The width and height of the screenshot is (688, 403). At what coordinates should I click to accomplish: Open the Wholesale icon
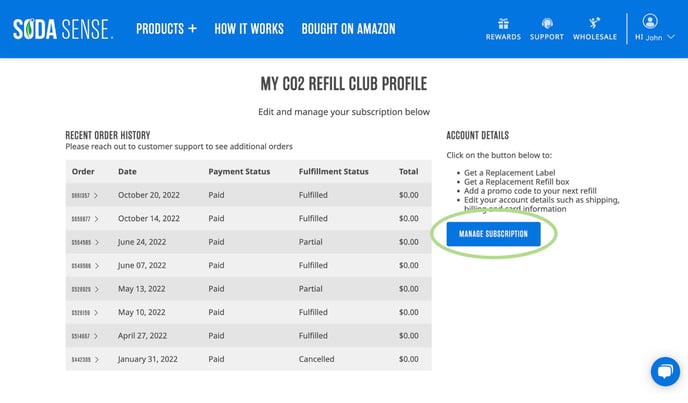coord(595,23)
